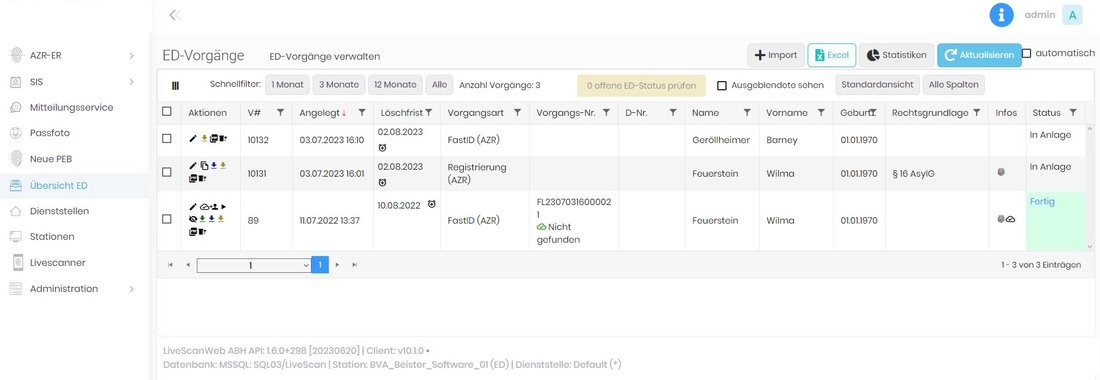Open Livescanner in sidebar
The width and height of the screenshot is (1100, 380).
[58, 262]
